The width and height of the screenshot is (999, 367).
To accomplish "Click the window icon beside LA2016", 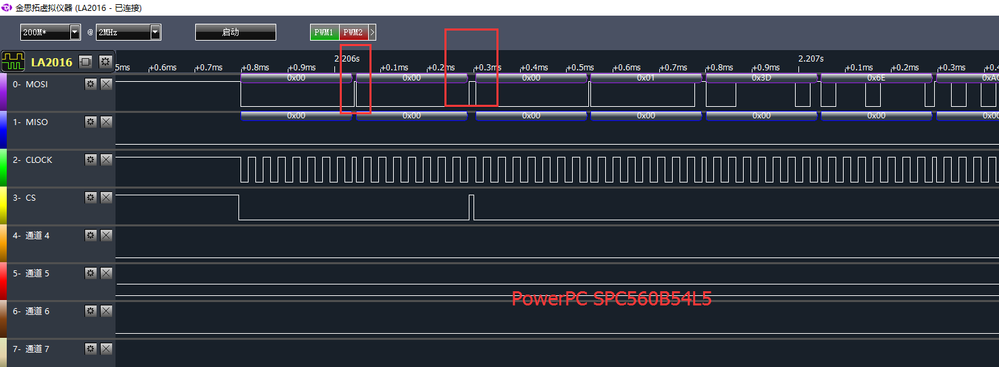I will 85,62.
